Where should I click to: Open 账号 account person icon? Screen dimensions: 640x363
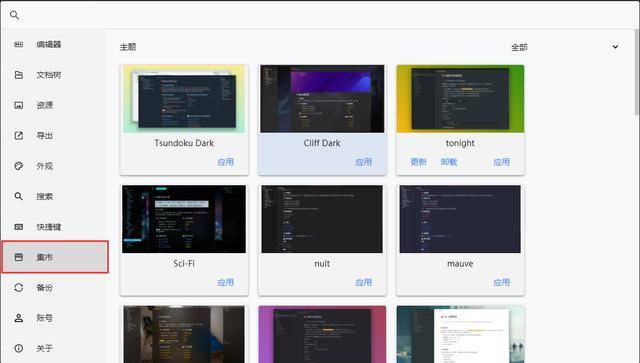point(19,318)
